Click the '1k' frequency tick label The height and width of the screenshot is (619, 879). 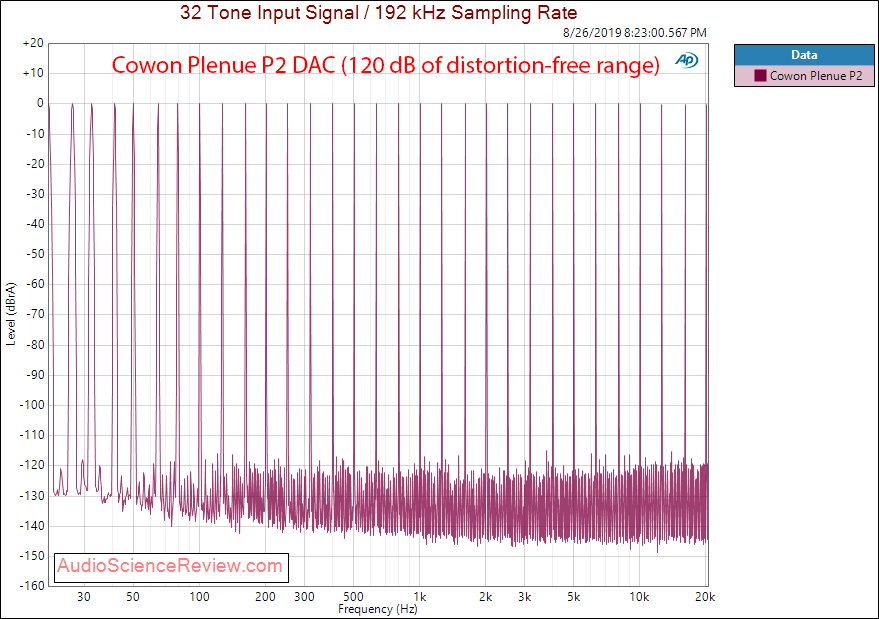(420, 597)
